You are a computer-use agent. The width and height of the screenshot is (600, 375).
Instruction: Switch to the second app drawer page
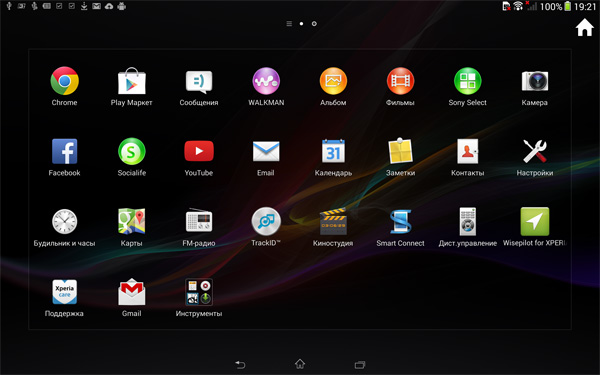coord(314,24)
